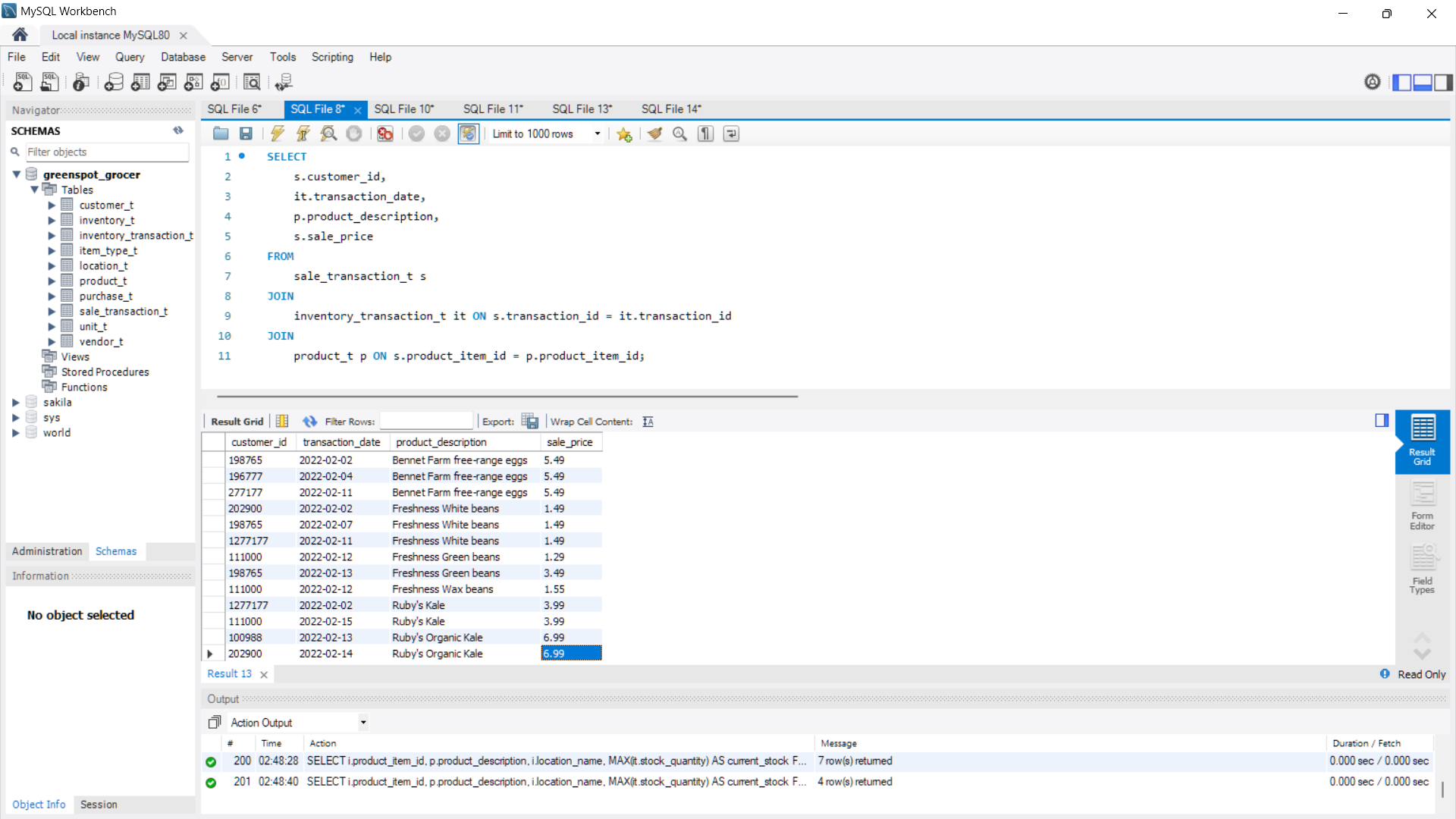
Task: Switch to the SQL File 10 tab
Action: tap(404, 109)
